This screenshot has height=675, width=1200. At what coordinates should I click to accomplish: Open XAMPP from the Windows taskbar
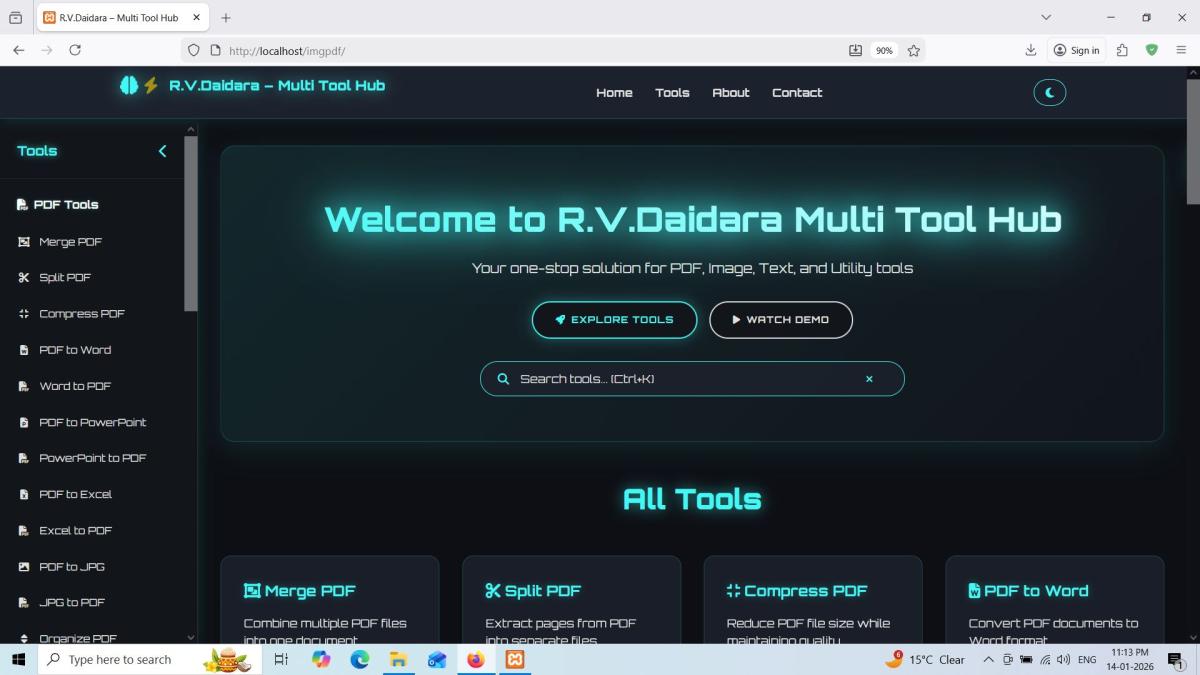514,659
